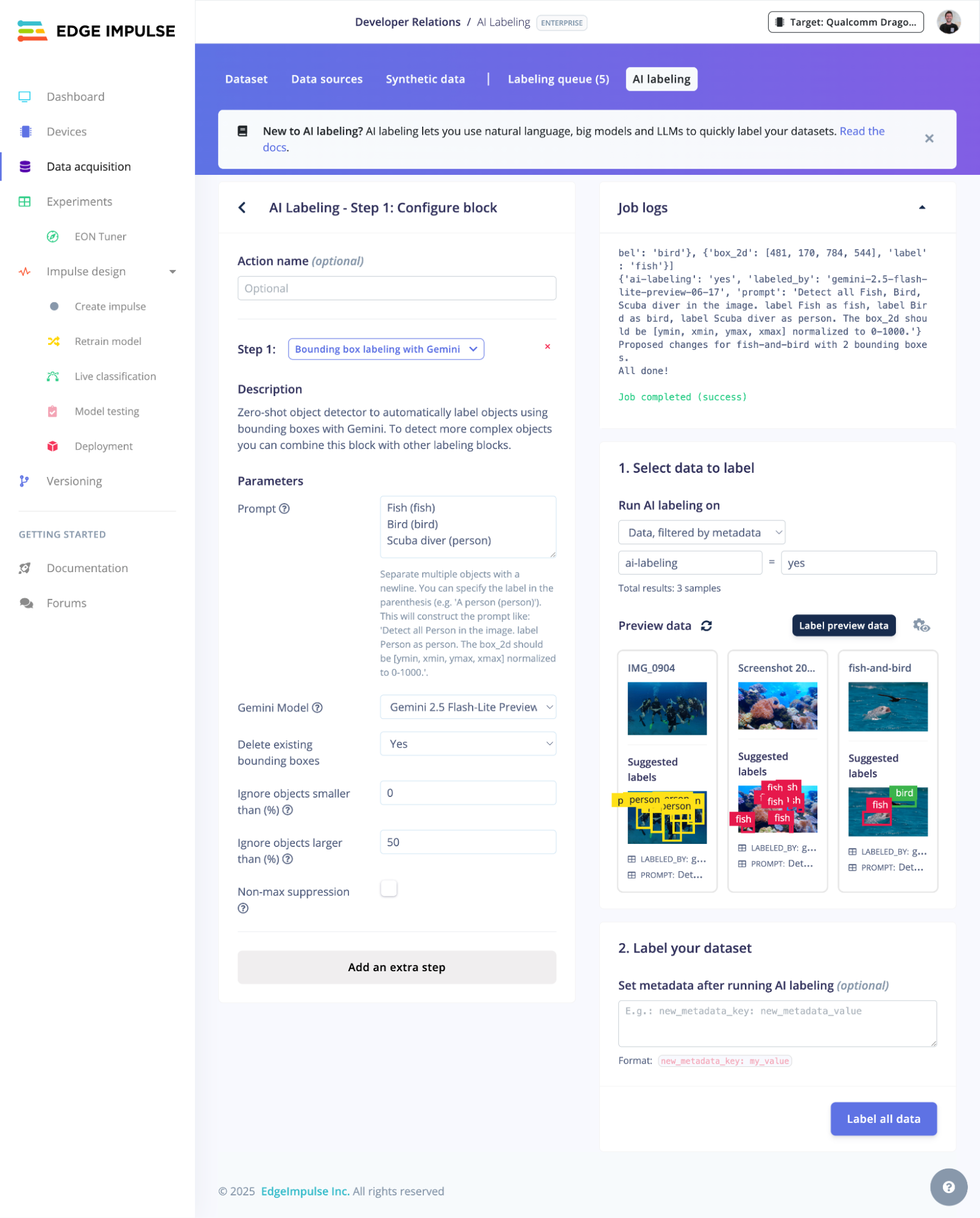
Task: Click the Label all data button
Action: click(x=883, y=1118)
